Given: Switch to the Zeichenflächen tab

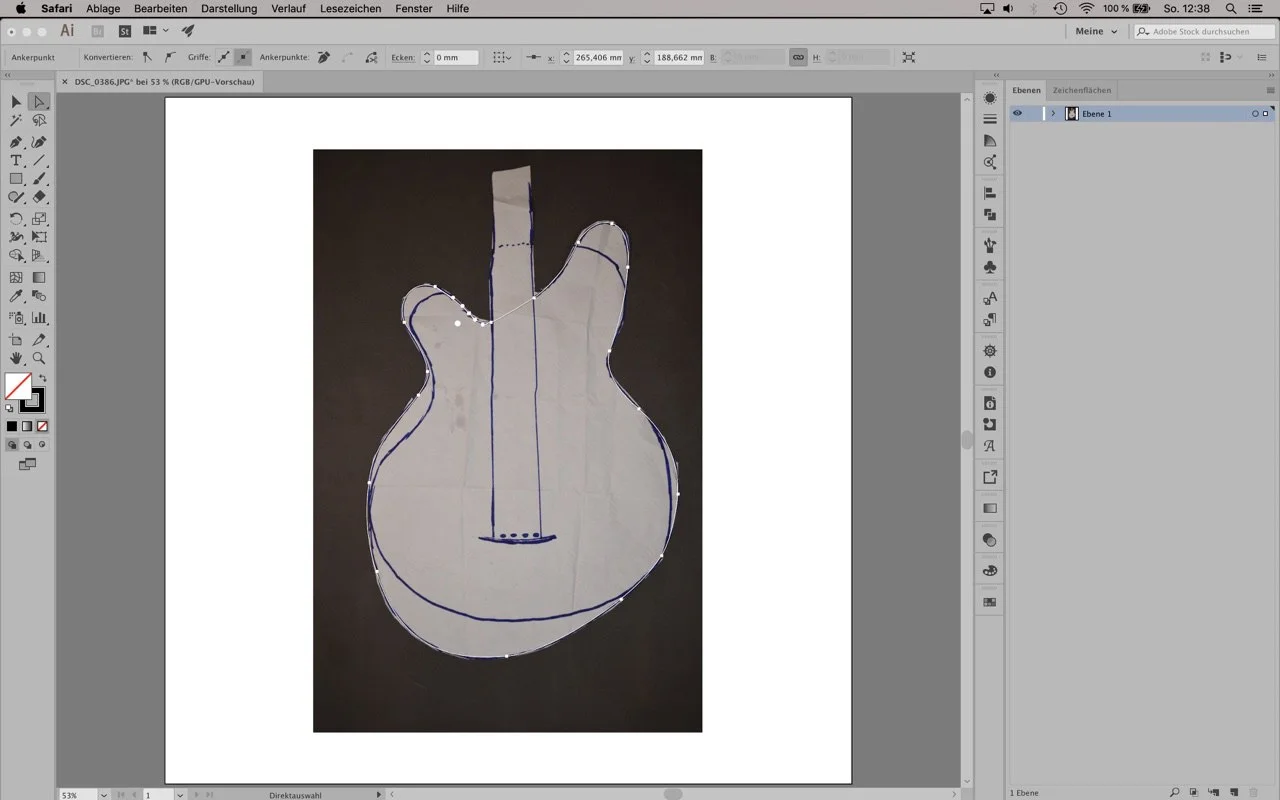Looking at the screenshot, I should point(1081,90).
